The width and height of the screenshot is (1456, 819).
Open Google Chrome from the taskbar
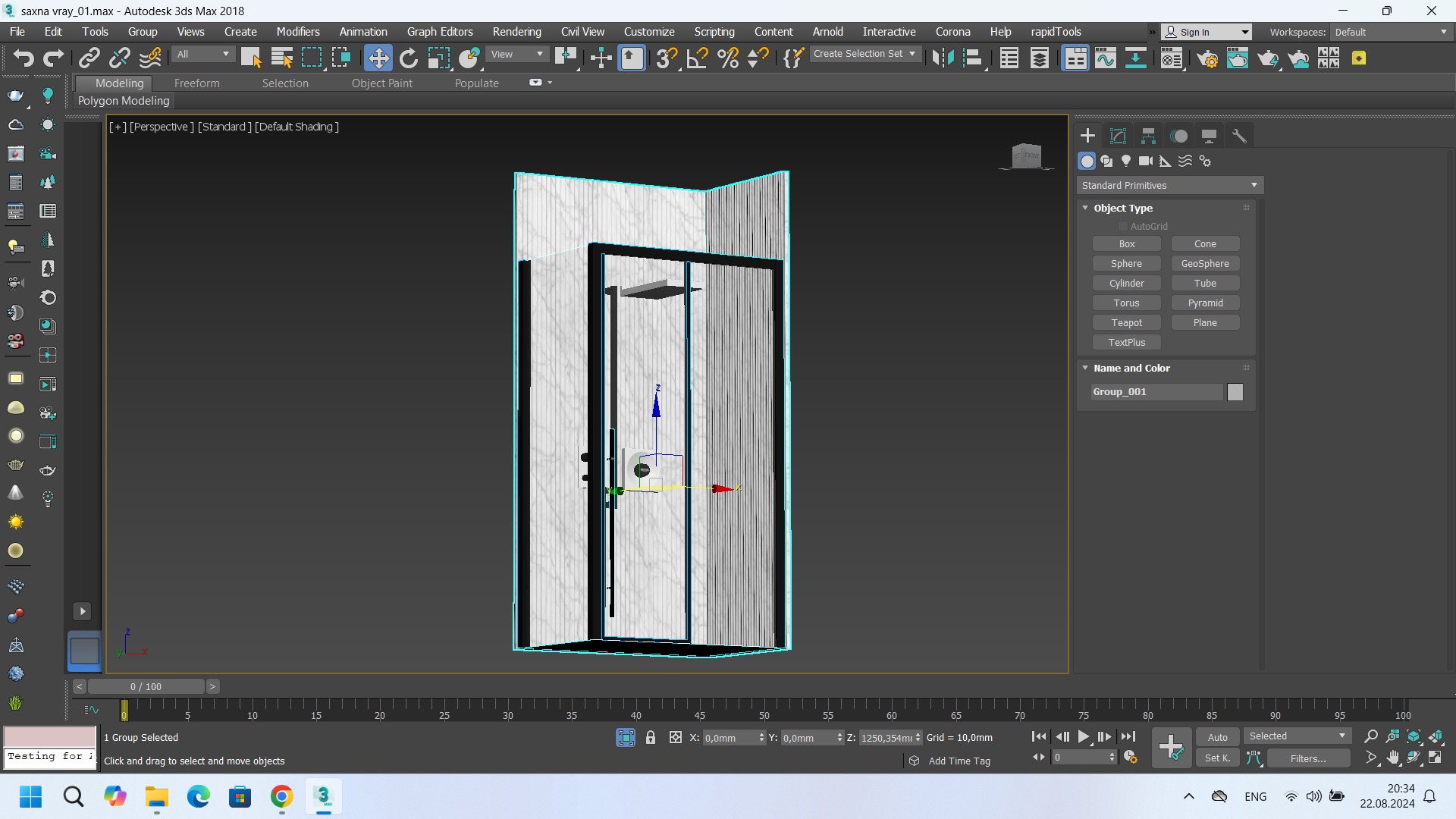281,797
